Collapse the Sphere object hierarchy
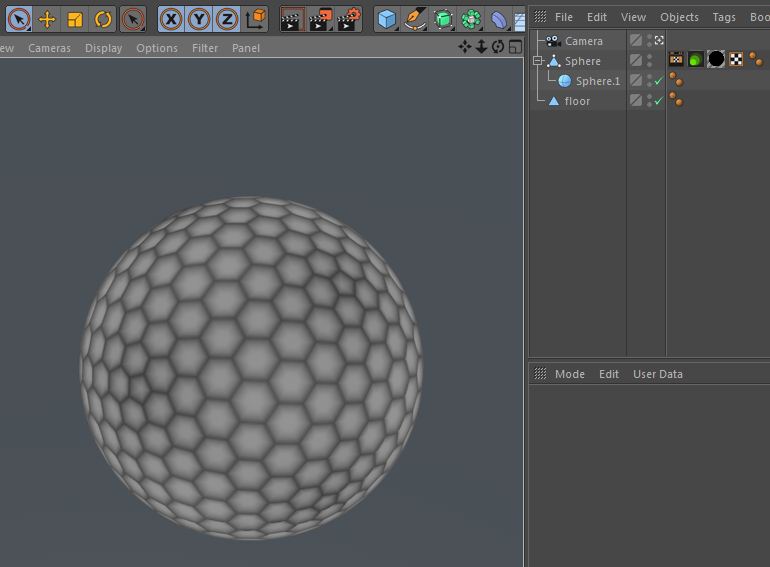Image resolution: width=770 pixels, height=567 pixels. (538, 61)
